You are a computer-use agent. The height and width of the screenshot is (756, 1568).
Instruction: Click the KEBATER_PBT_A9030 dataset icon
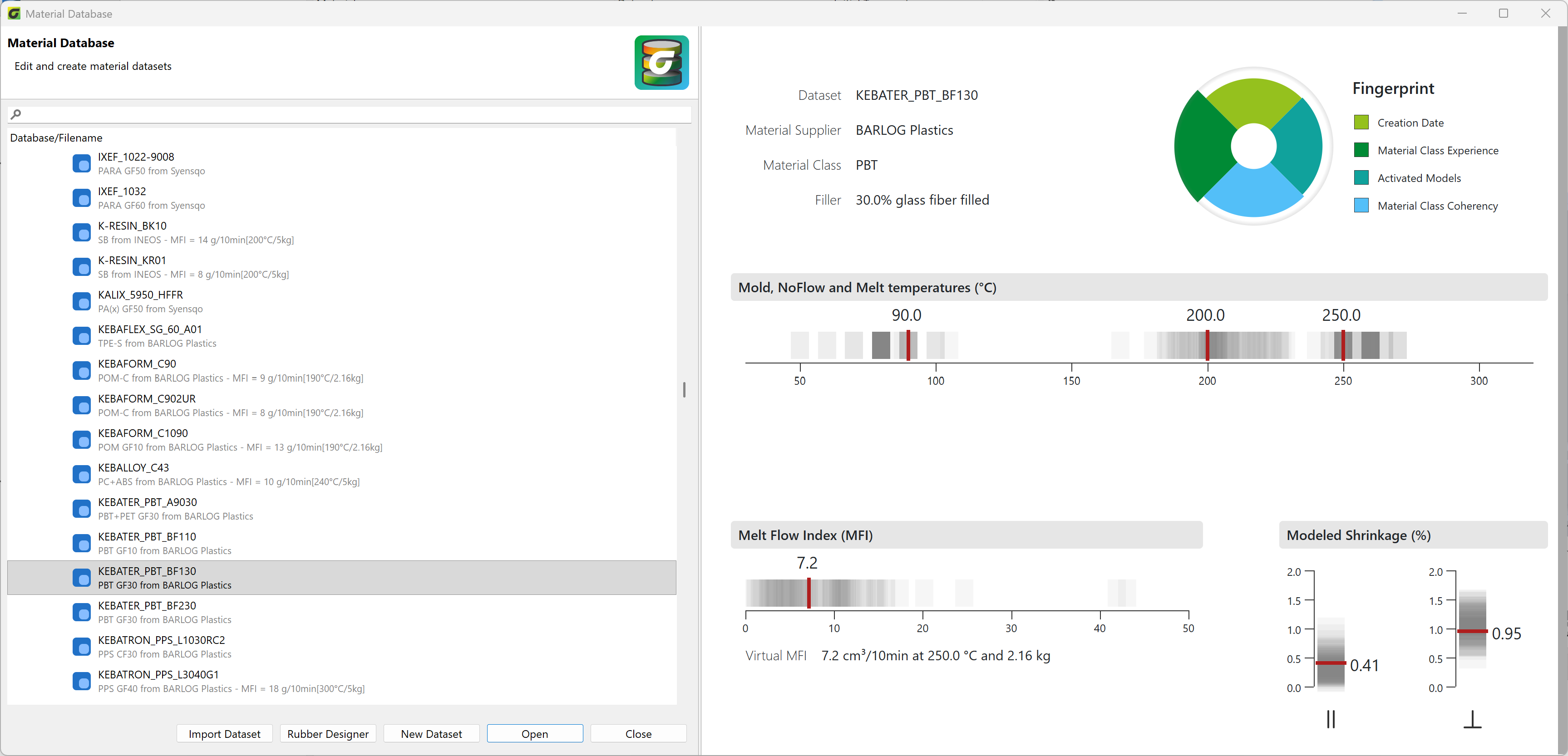click(82, 508)
